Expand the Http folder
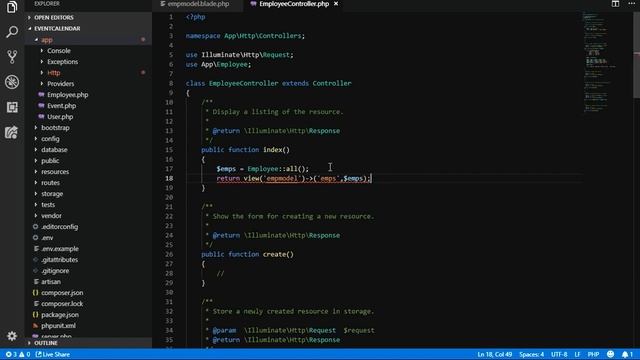Image resolution: width=640 pixels, height=360 pixels. pyautogui.click(x=89, y=73)
